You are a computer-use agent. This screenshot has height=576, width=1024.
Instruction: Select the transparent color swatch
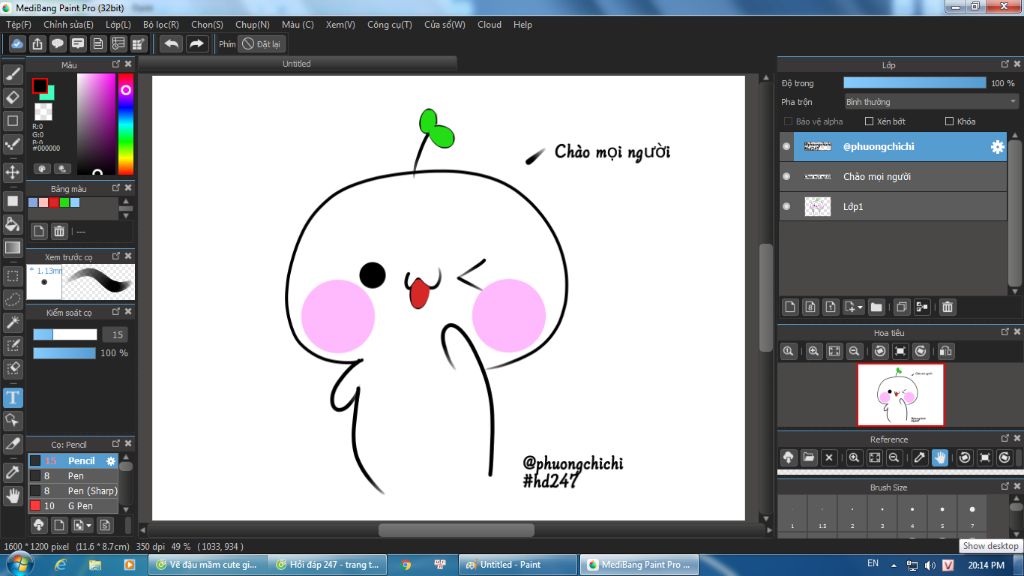point(43,112)
